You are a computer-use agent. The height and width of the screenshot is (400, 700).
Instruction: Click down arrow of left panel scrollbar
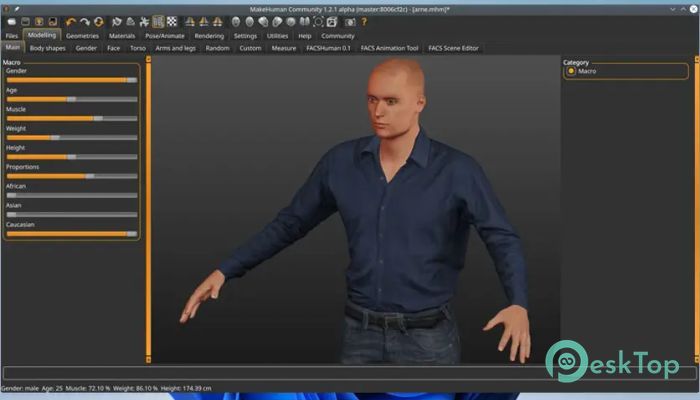click(x=149, y=359)
